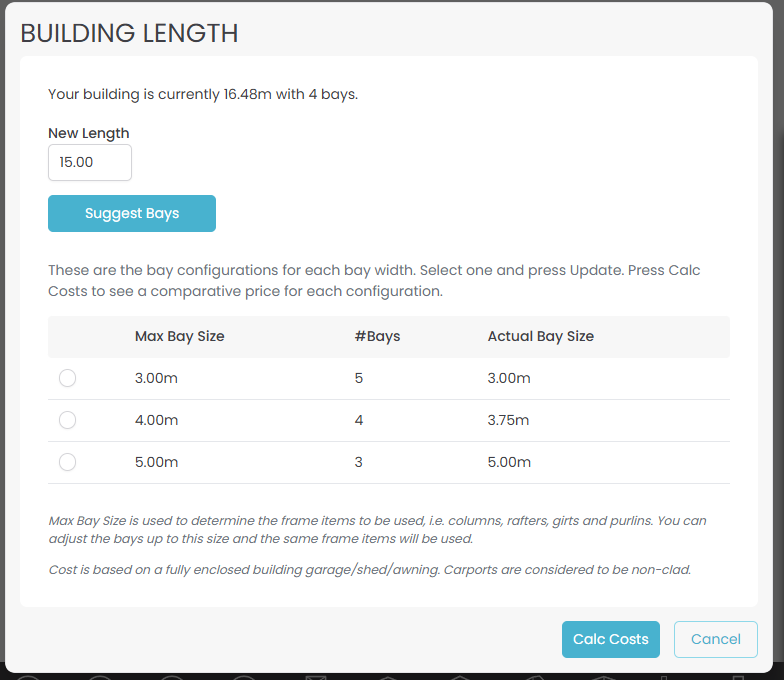Screen dimensions: 784x680
Task: Pick the 5.00m max bay size radio button
Action: click(67, 462)
